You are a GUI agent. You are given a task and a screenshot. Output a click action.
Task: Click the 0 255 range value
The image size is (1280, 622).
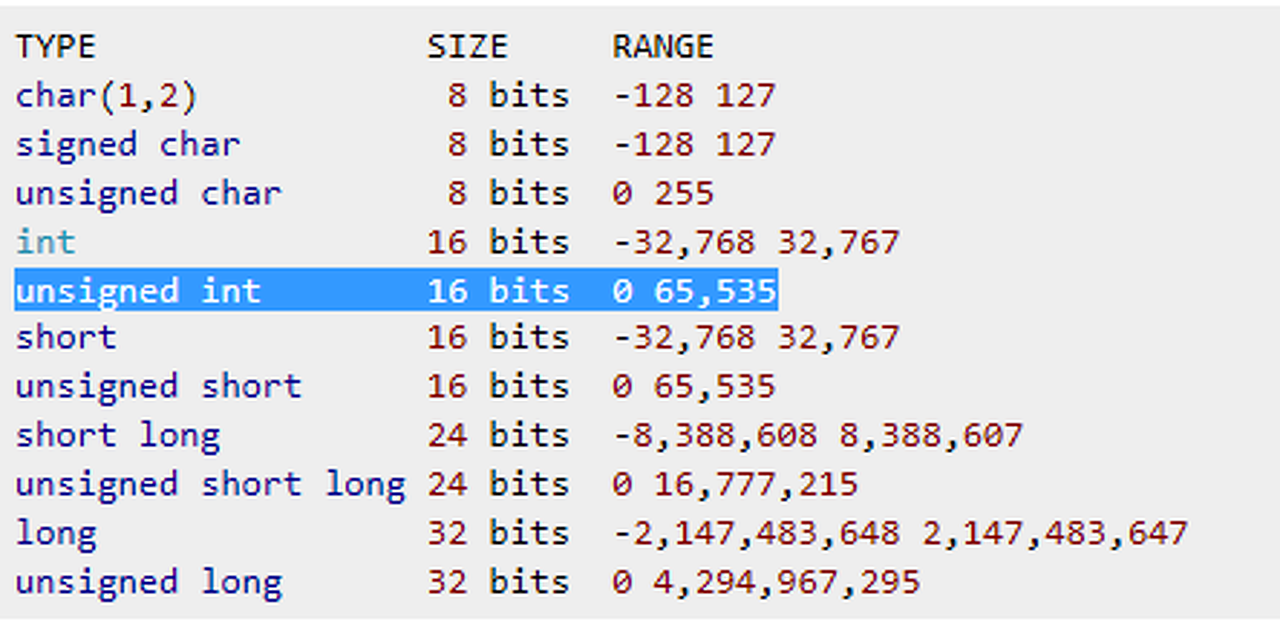(x=663, y=193)
